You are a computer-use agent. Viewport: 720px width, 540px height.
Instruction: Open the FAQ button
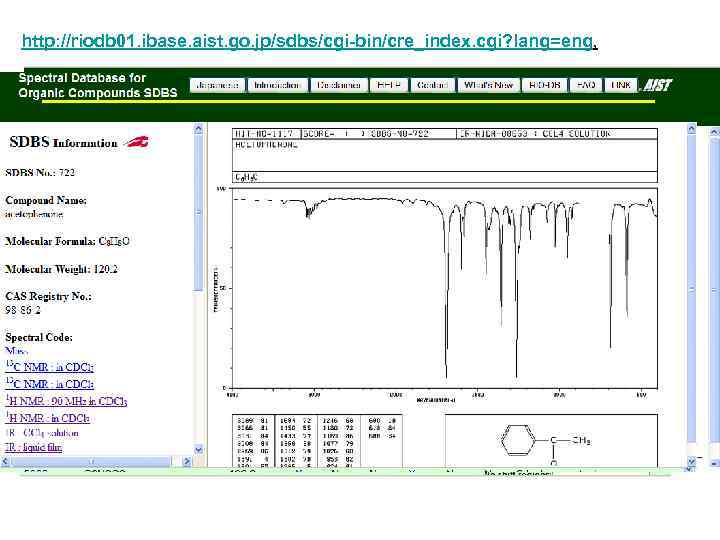tap(586, 85)
